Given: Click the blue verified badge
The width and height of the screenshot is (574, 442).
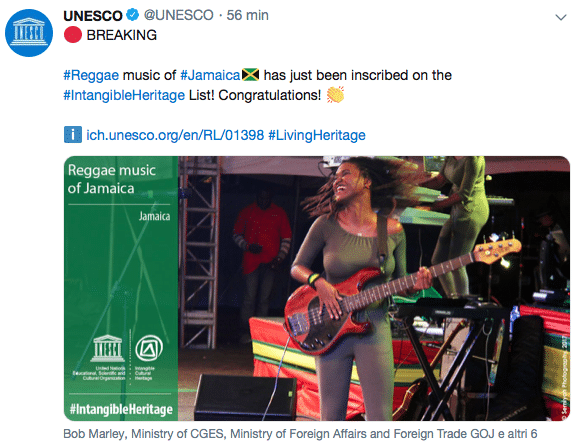Looking at the screenshot, I should tap(133, 15).
